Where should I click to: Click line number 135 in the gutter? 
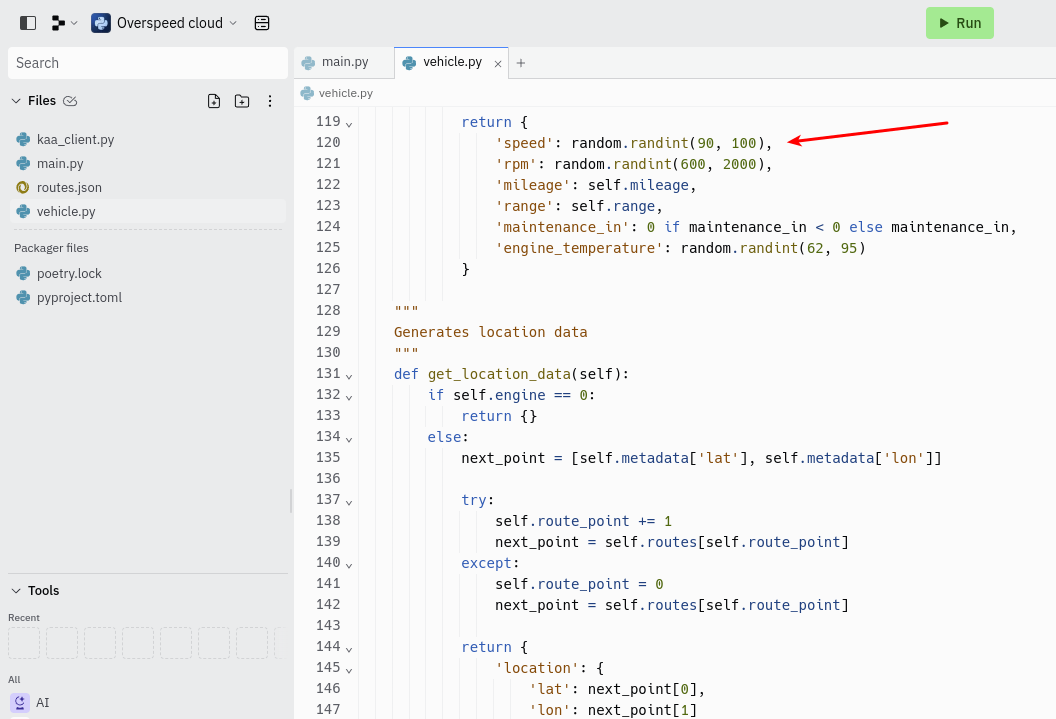[x=328, y=458]
